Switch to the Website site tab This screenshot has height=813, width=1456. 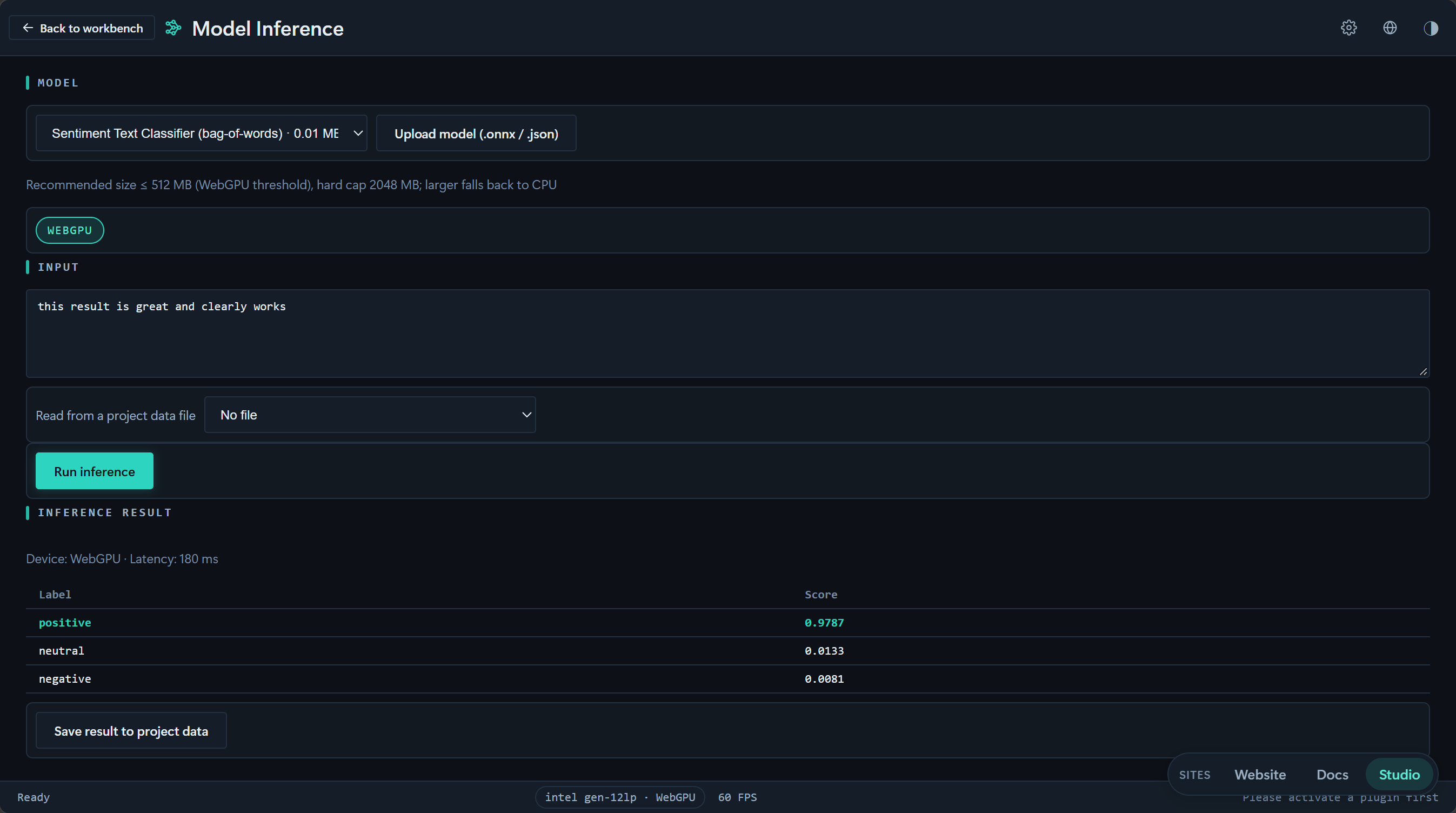pos(1260,774)
